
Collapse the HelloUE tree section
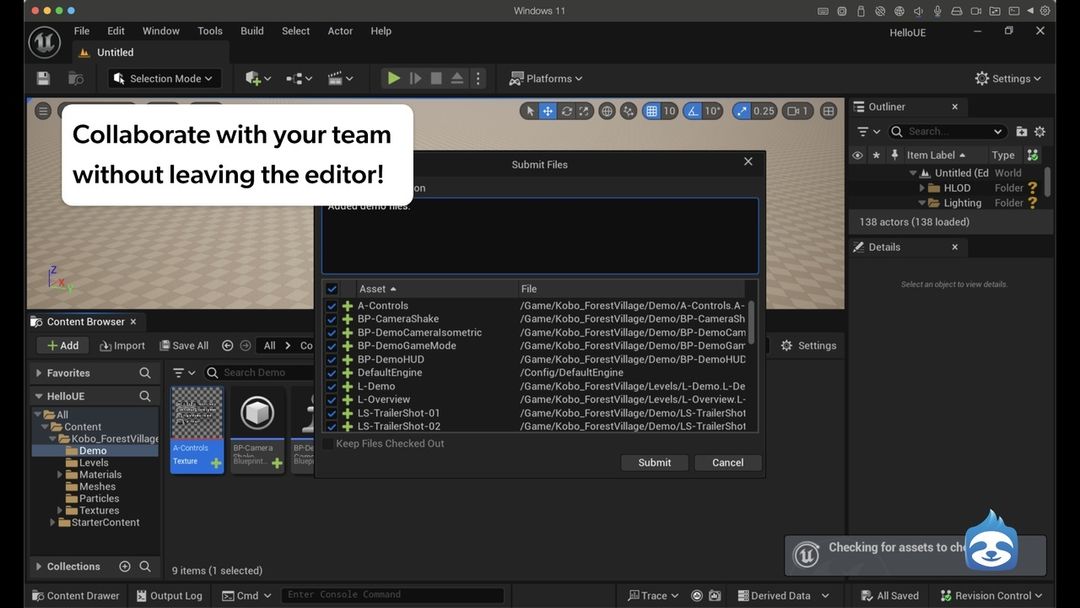(x=39, y=397)
